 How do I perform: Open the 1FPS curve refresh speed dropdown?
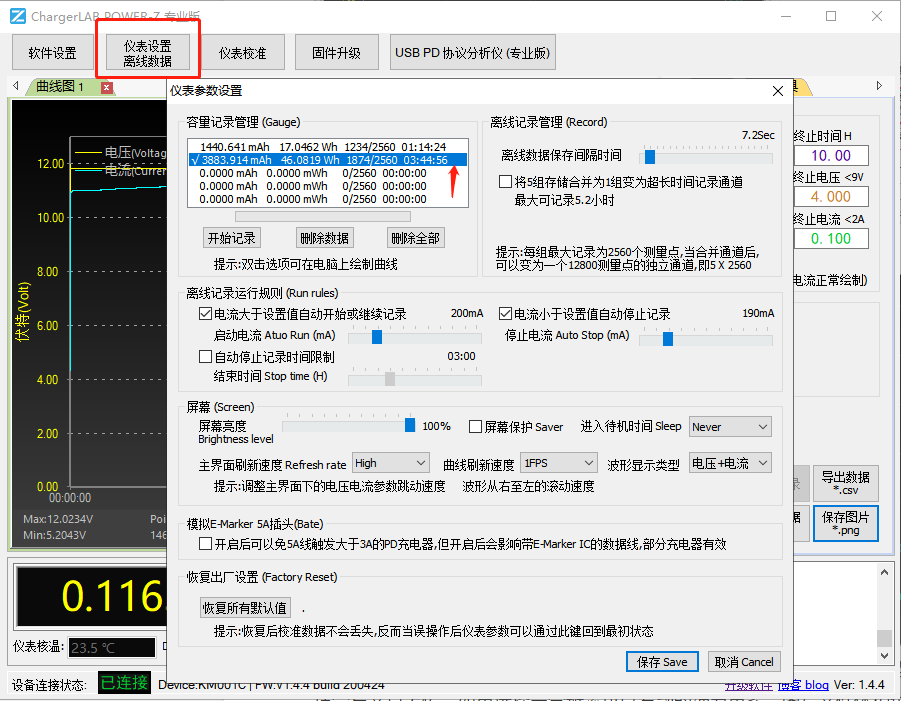pos(558,463)
